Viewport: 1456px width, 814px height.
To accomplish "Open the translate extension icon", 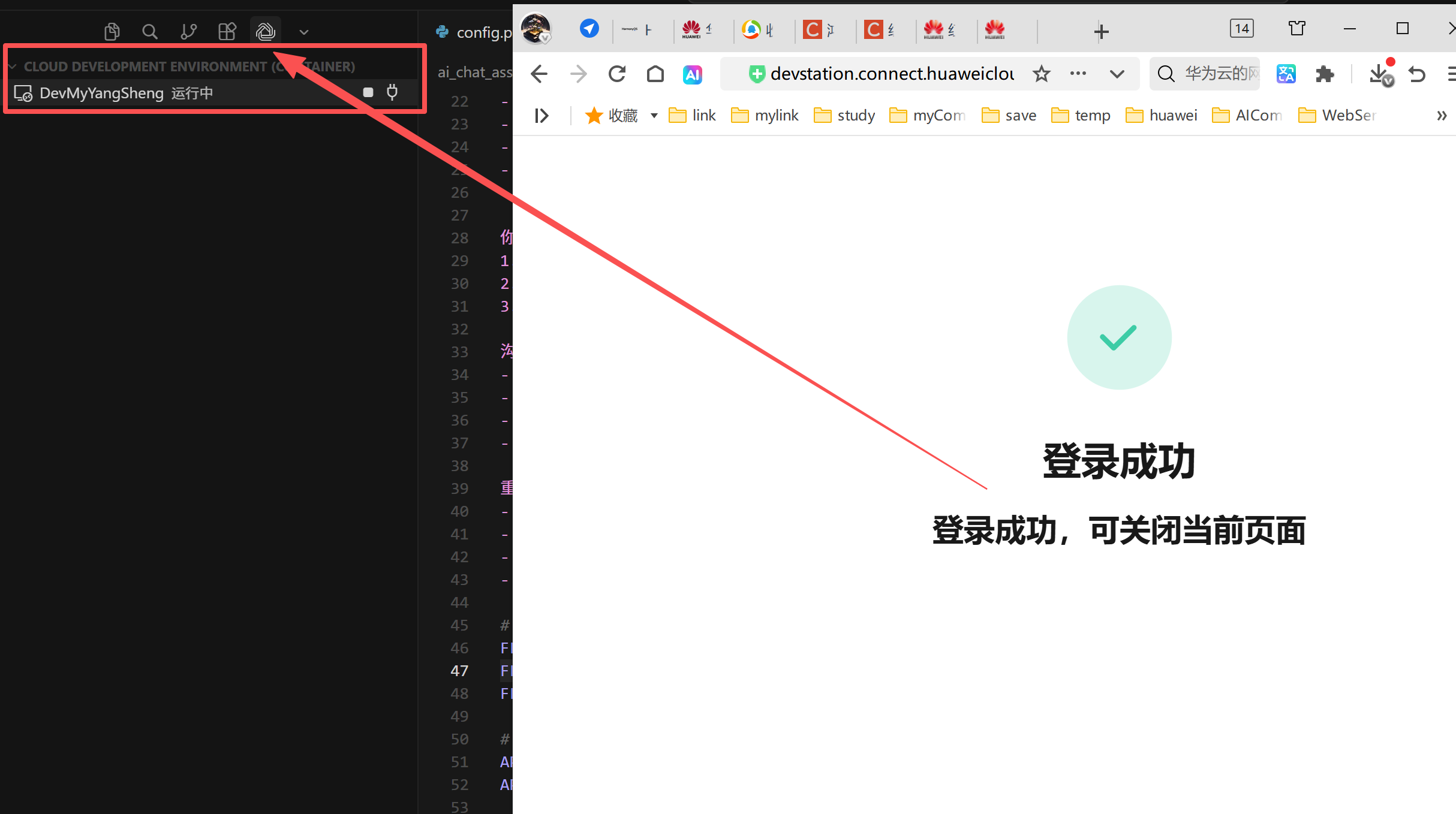I will tap(1286, 74).
